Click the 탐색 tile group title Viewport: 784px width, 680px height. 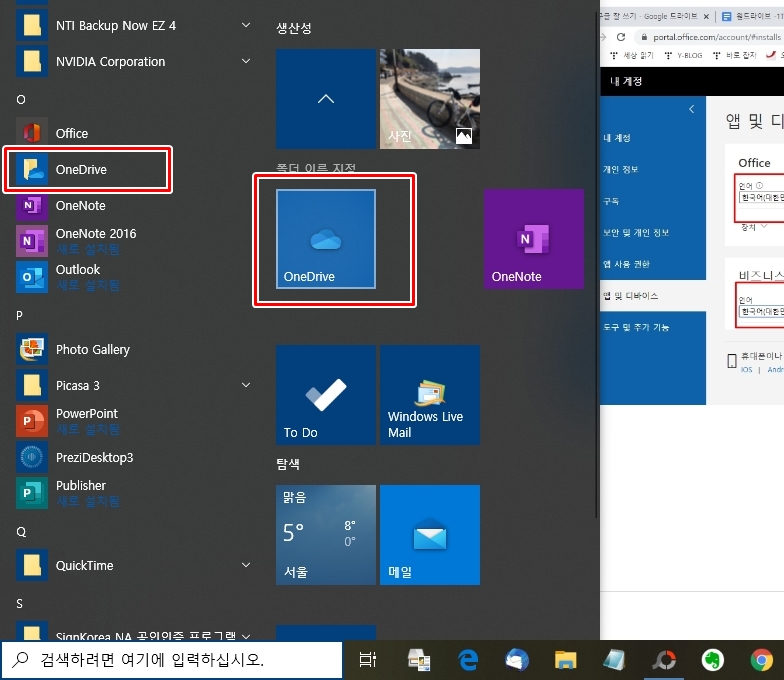[x=288, y=464]
